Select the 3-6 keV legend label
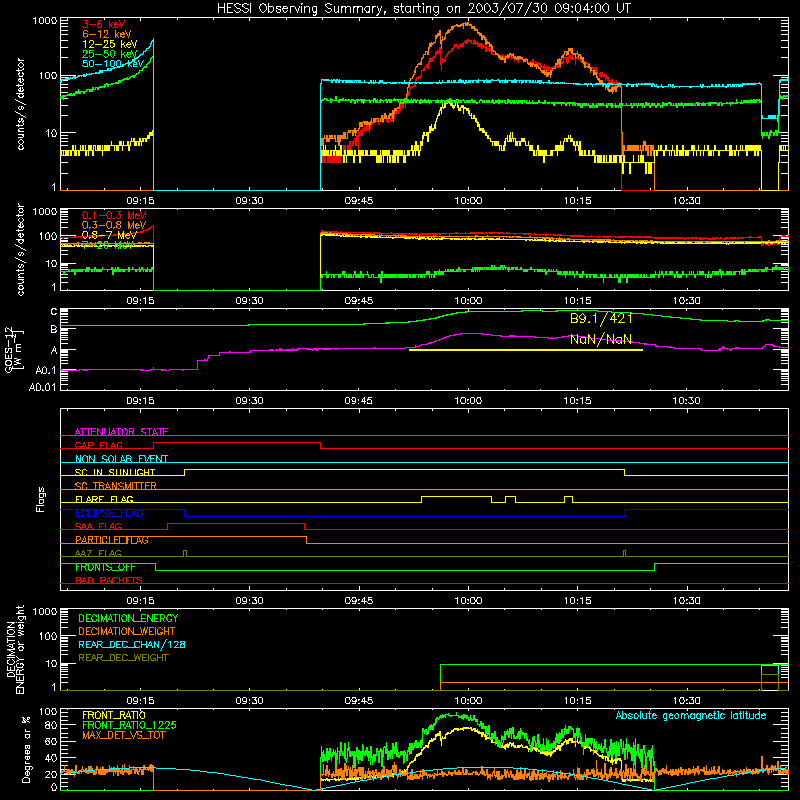The height and width of the screenshot is (800, 800). point(104,24)
